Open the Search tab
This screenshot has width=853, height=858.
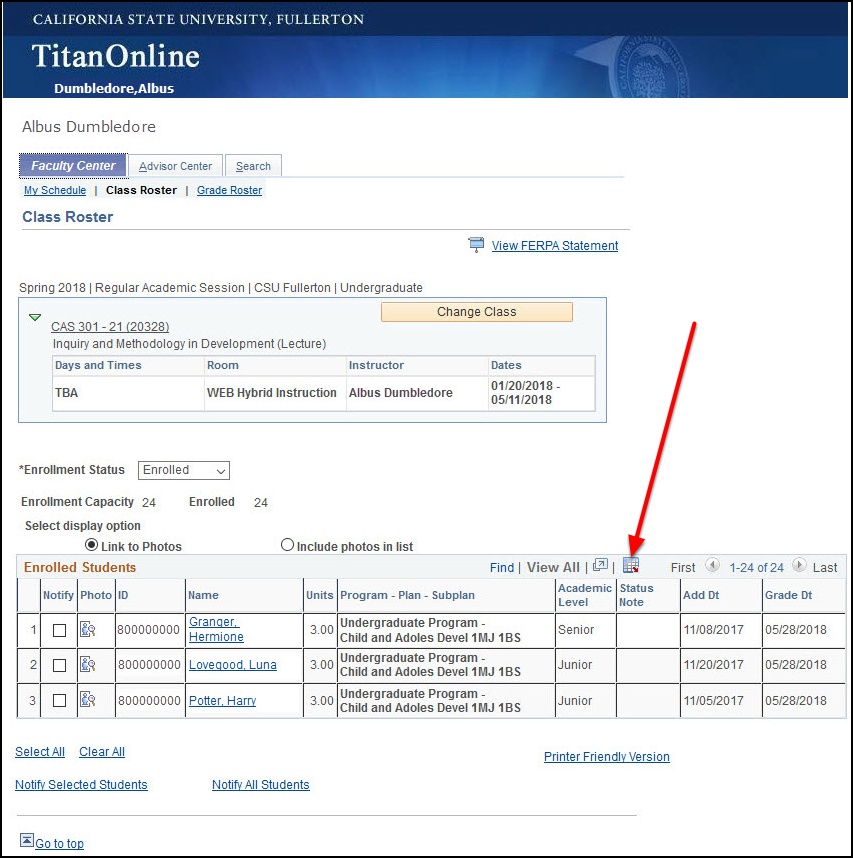click(253, 166)
